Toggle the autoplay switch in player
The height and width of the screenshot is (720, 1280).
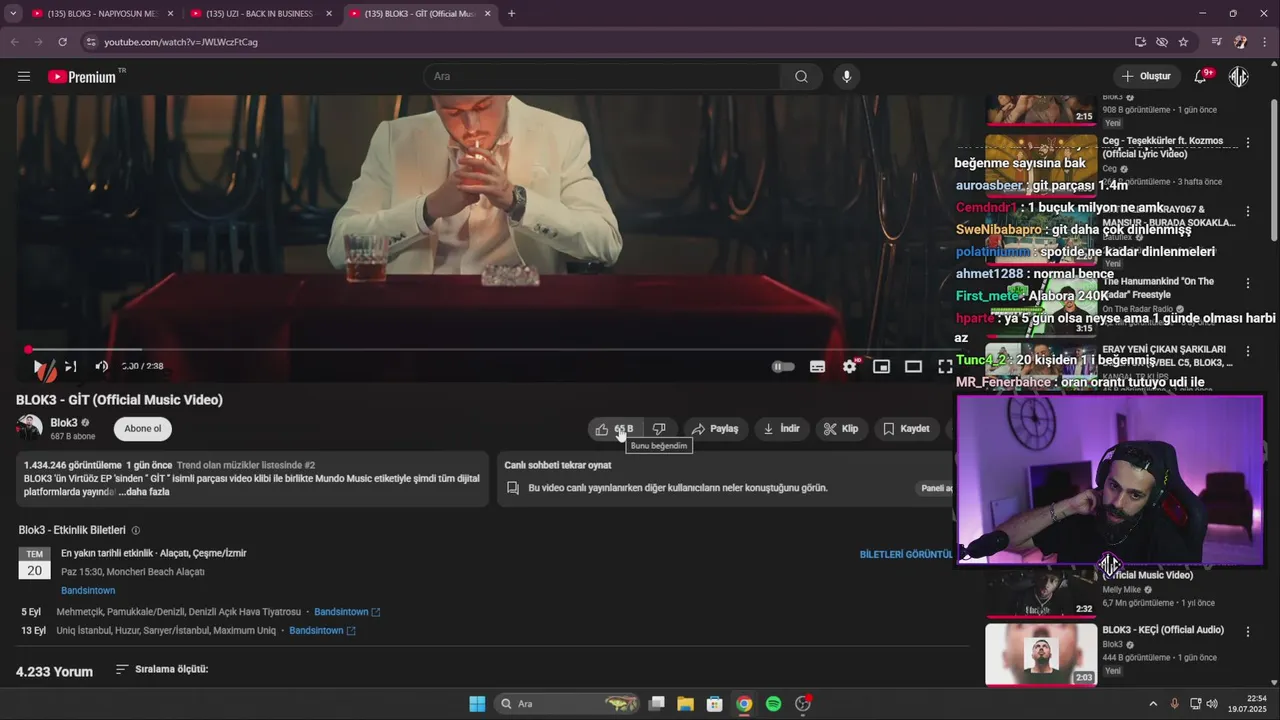pos(783,367)
